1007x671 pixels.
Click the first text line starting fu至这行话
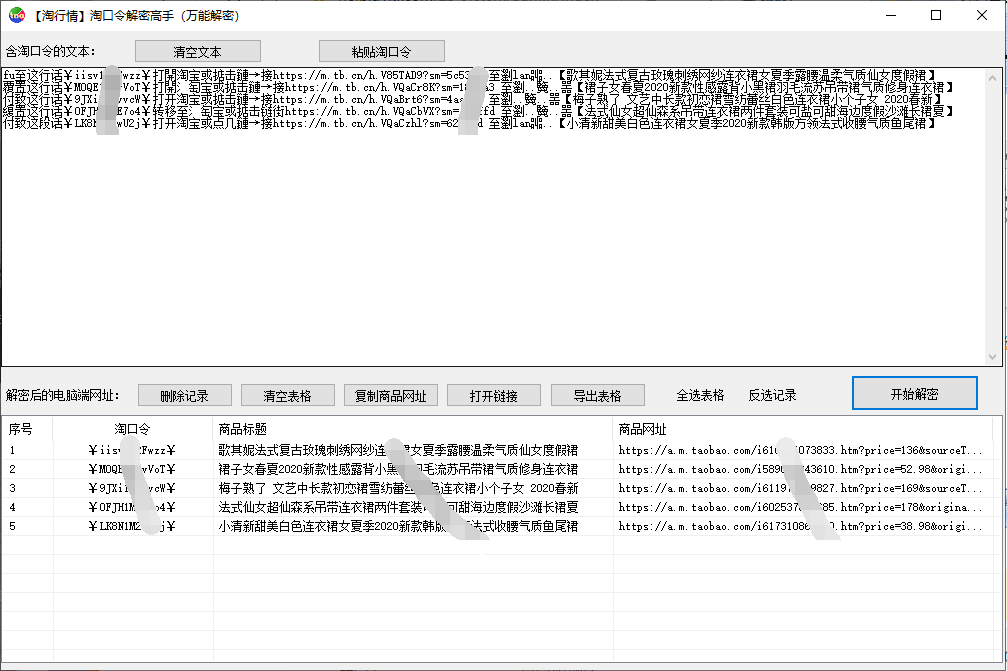coord(470,75)
